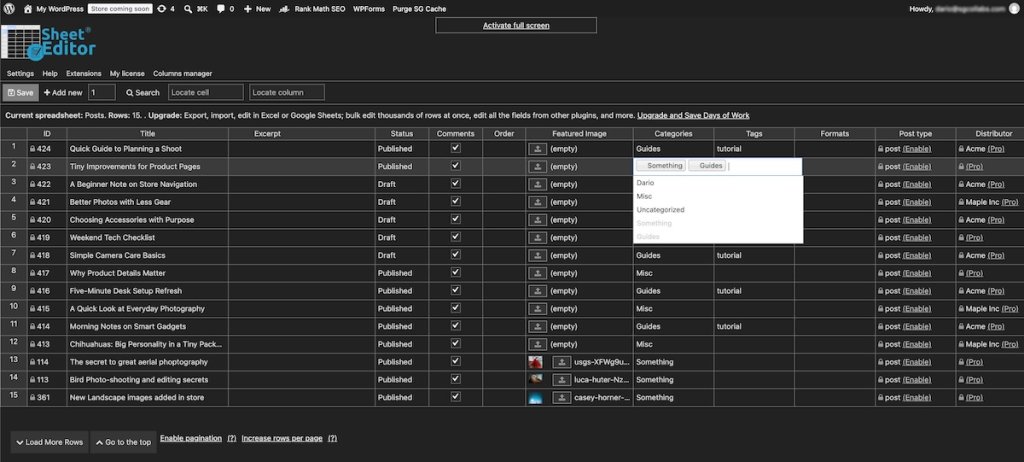Viewport: 1024px width, 462px height.
Task: Click the Save button
Action: click(x=20, y=93)
